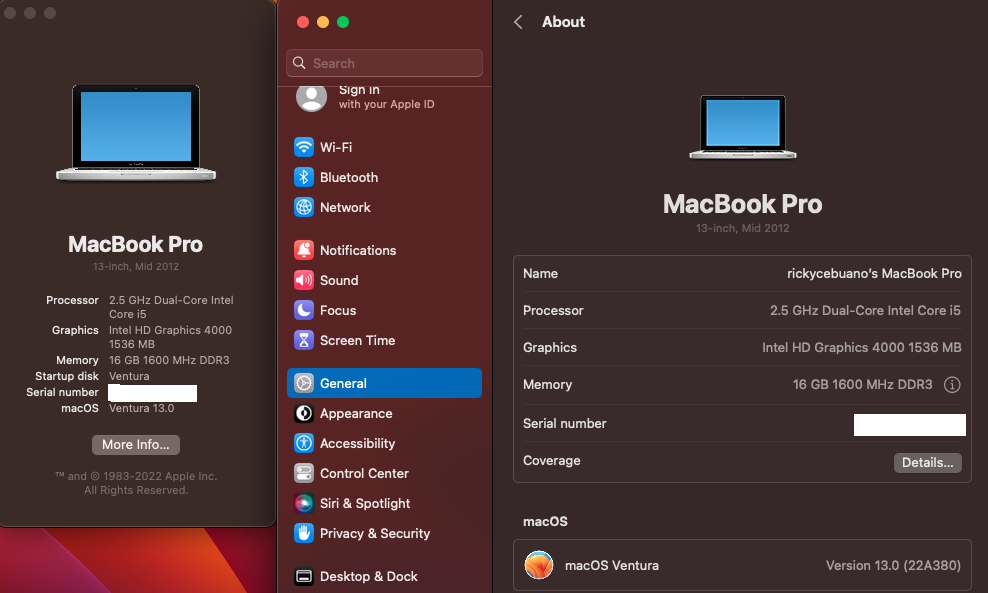This screenshot has width=988, height=593.
Task: Open Desktop & Dock settings
Action: (x=369, y=576)
